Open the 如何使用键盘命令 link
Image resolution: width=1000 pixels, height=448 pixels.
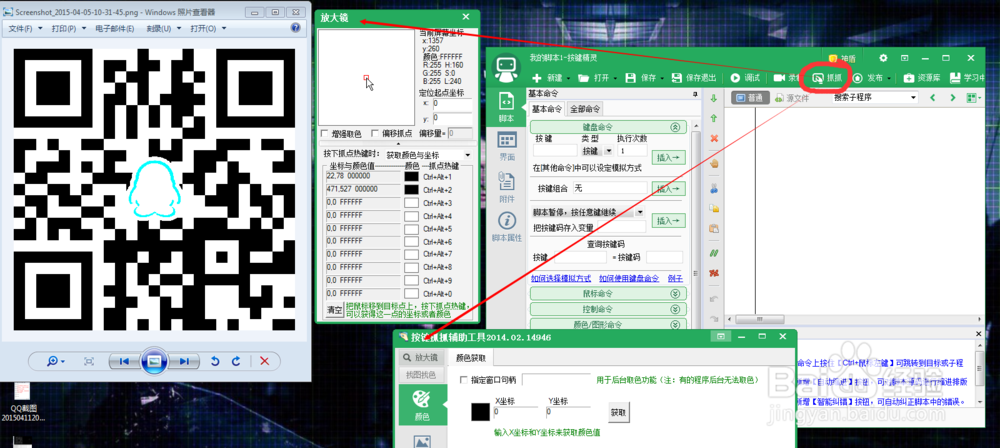pos(629,278)
